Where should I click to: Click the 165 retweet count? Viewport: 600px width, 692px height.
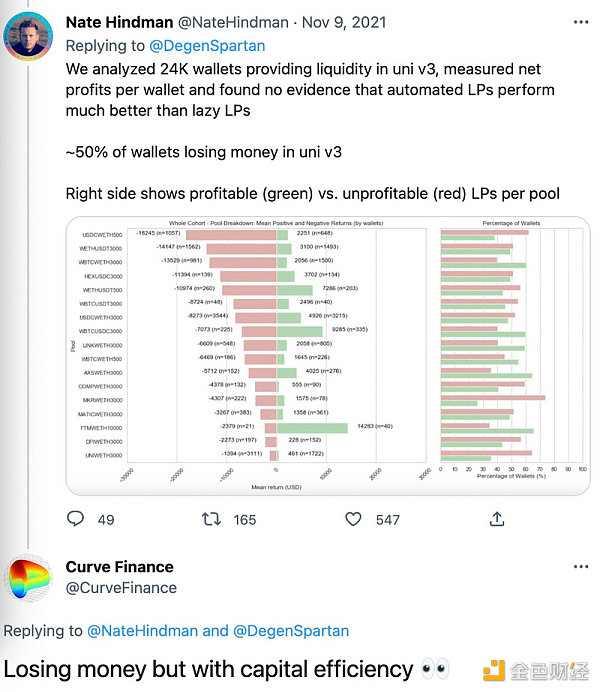[244, 520]
